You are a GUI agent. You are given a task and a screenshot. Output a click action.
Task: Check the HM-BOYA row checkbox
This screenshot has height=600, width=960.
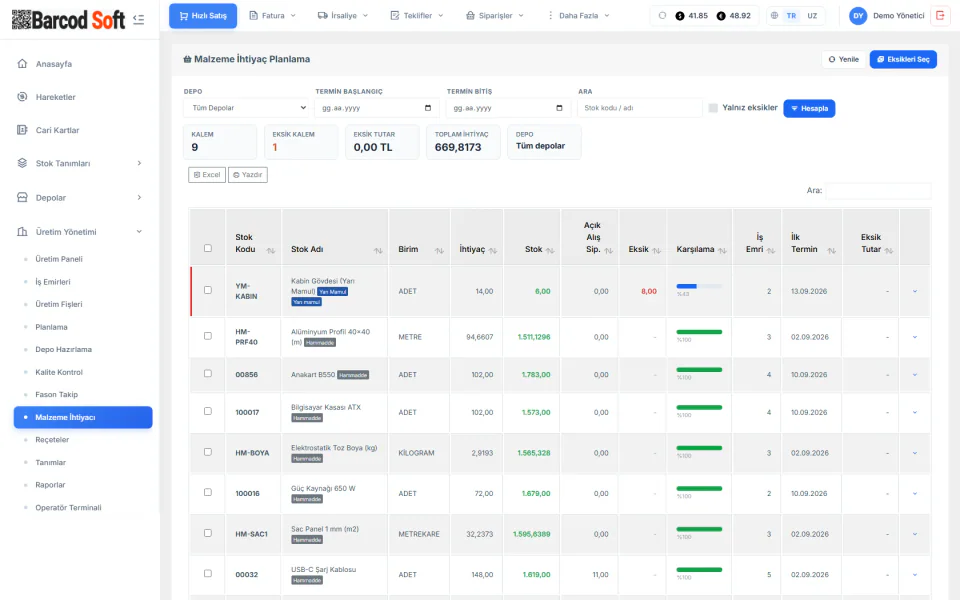208,452
